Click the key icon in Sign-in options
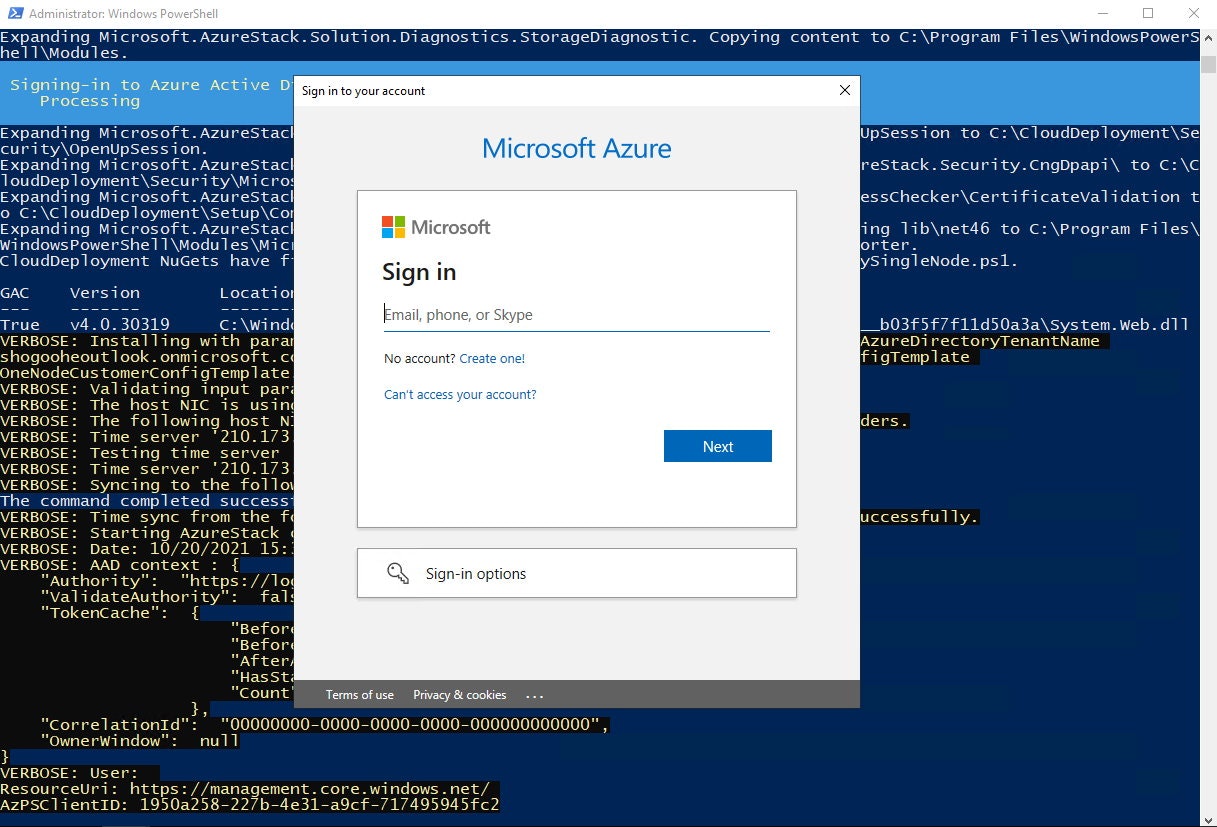The height and width of the screenshot is (827, 1217). pyautogui.click(x=398, y=573)
